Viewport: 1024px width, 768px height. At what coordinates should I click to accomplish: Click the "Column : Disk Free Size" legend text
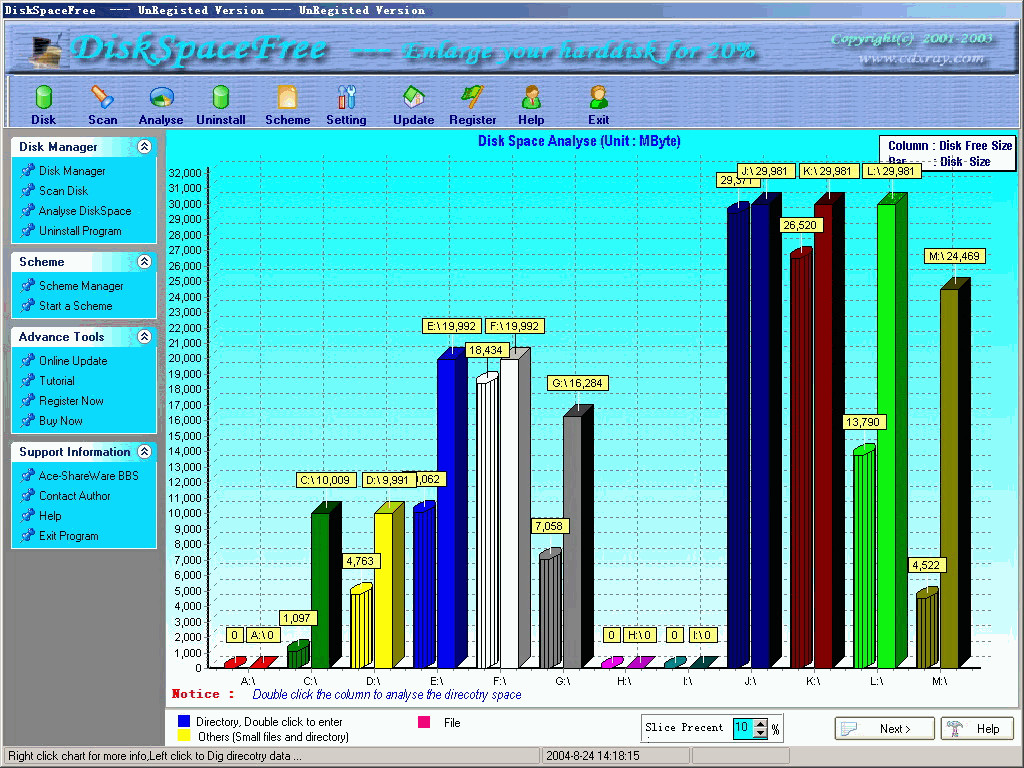click(950, 146)
